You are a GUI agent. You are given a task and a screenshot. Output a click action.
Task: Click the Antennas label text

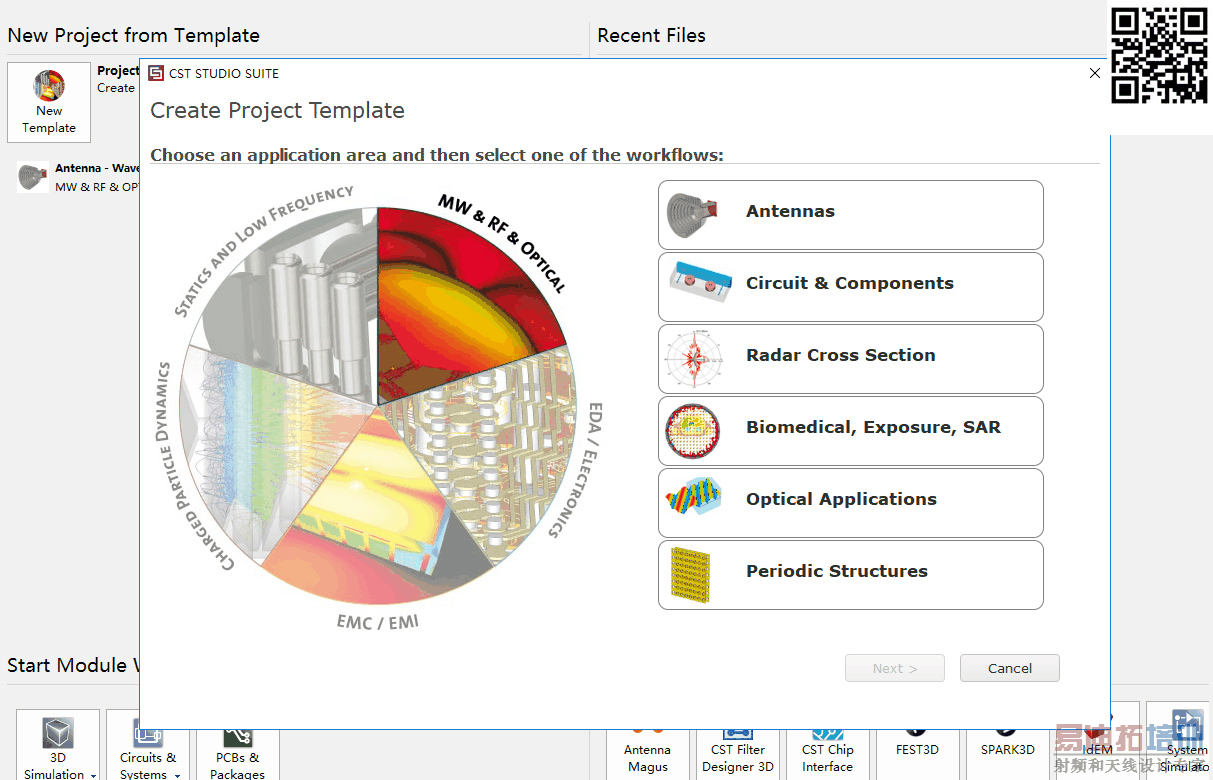tap(790, 212)
